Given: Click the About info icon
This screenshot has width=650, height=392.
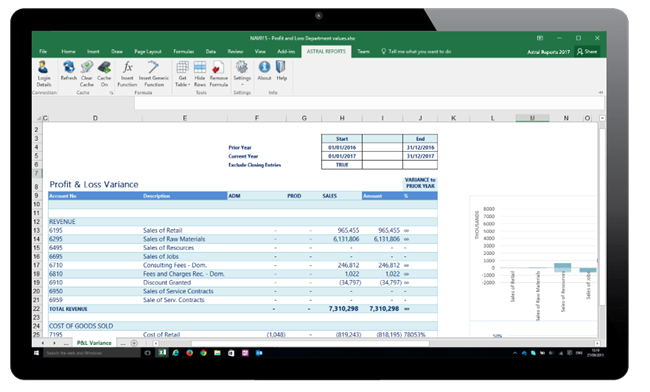Looking at the screenshot, I should tap(264, 70).
